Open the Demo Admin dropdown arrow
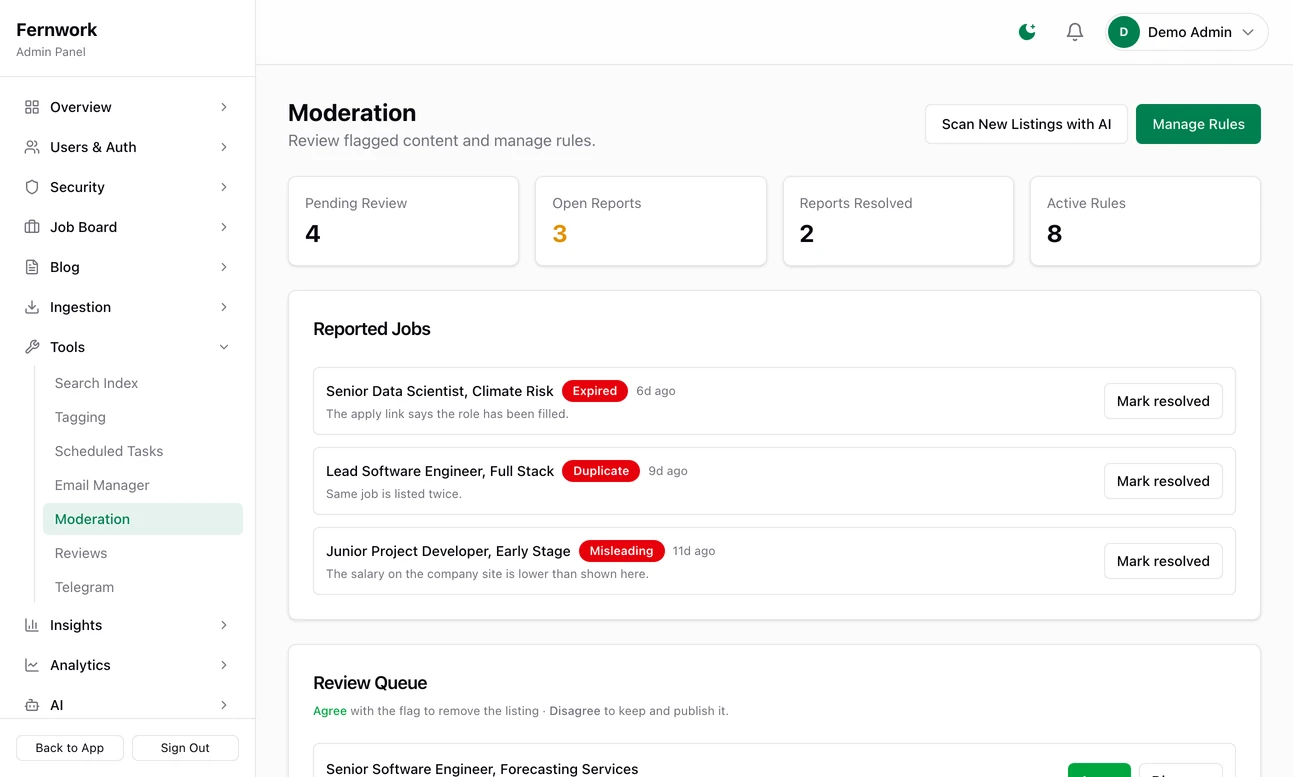Image resolution: width=1293 pixels, height=777 pixels. coord(1248,32)
